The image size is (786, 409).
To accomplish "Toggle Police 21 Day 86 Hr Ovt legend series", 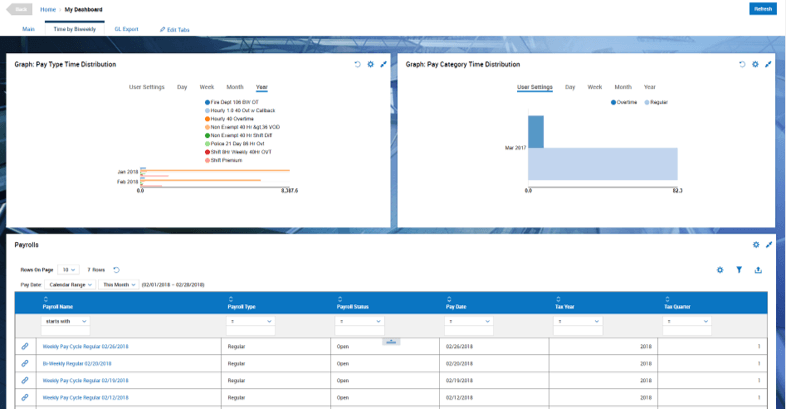I will 235,143.
